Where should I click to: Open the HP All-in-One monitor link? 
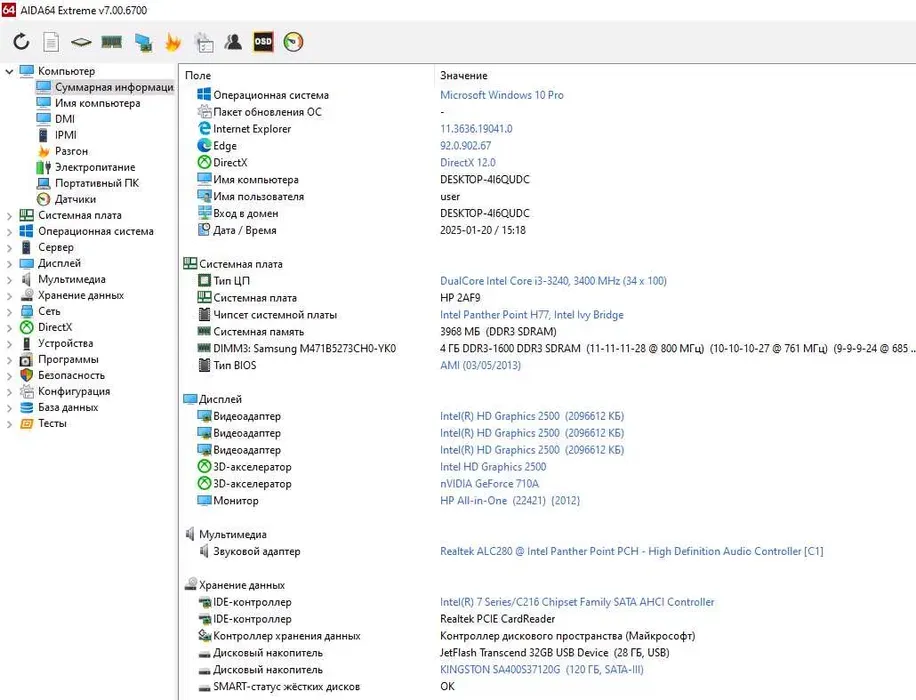coord(510,500)
